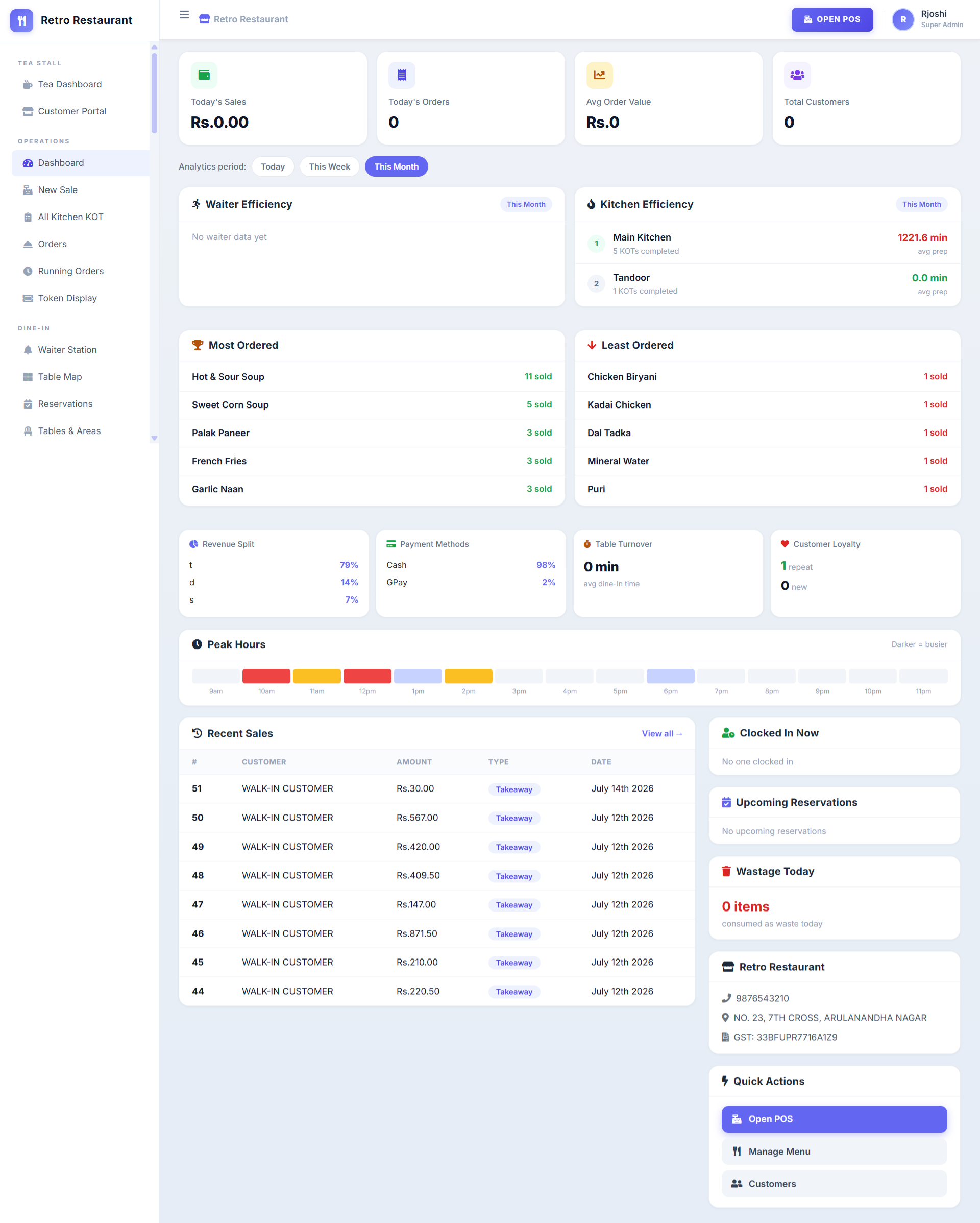Open Tables & Areas in the sidebar

click(81, 431)
